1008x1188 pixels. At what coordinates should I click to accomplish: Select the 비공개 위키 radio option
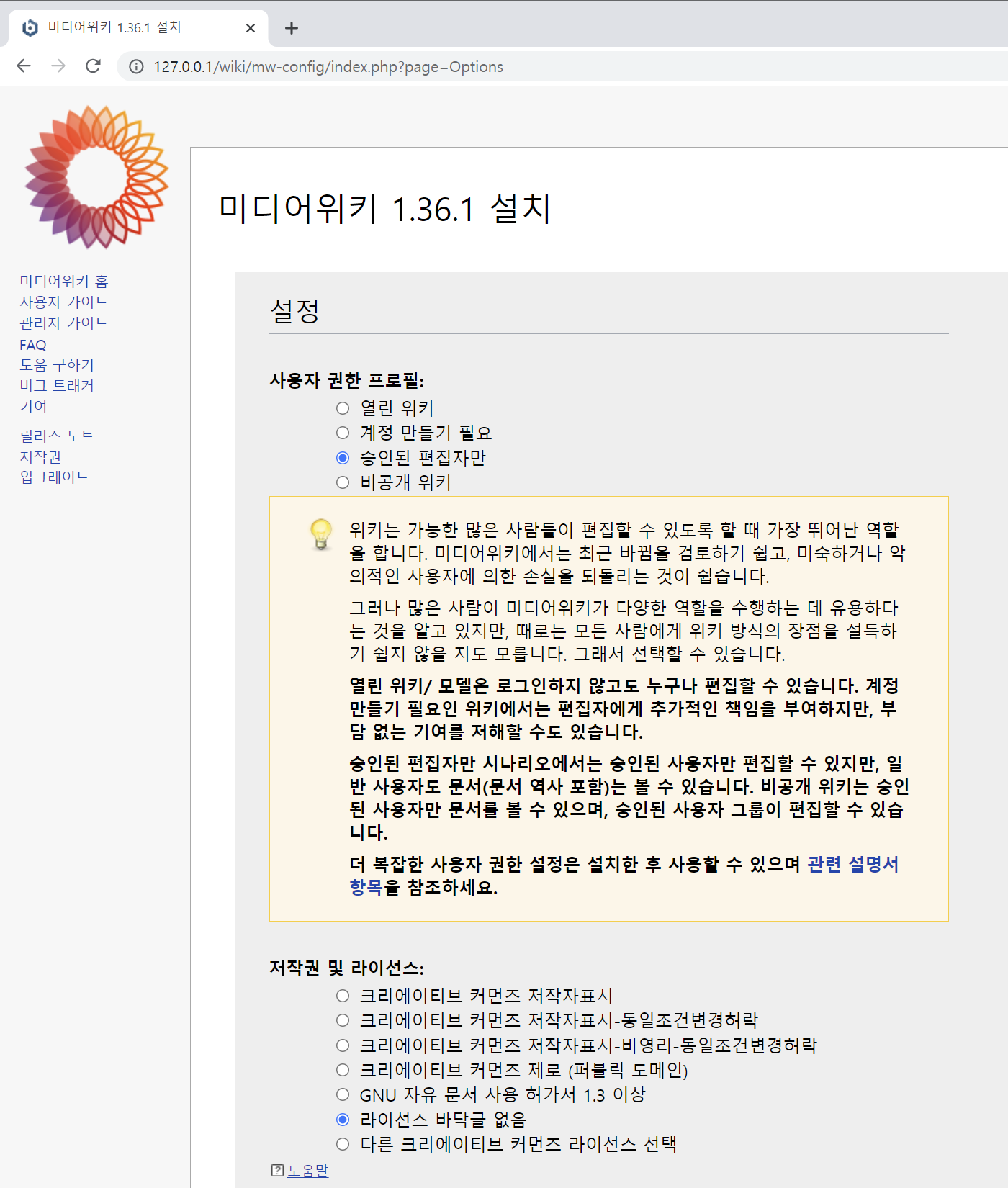pyautogui.click(x=343, y=482)
